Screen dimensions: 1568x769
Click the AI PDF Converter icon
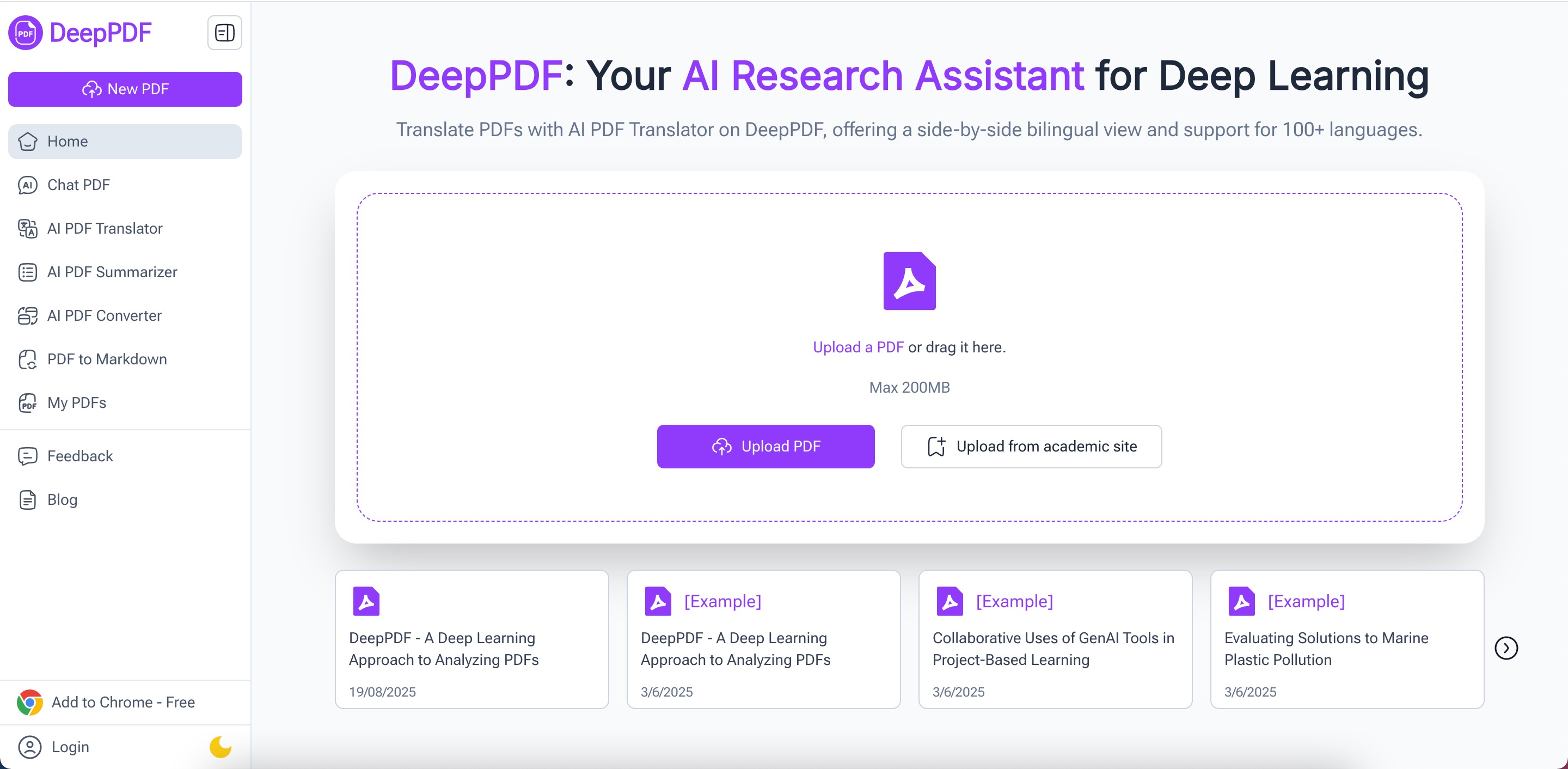pyautogui.click(x=27, y=315)
